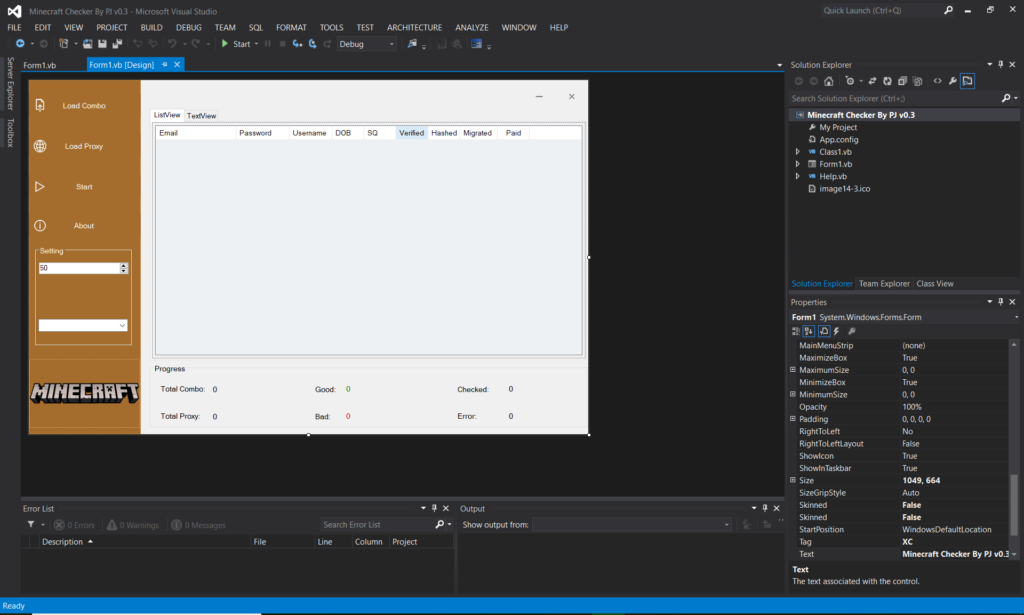Screen dimensions: 1024x615
Task: Click the Home icon in Solution Explorer
Action: (829, 81)
